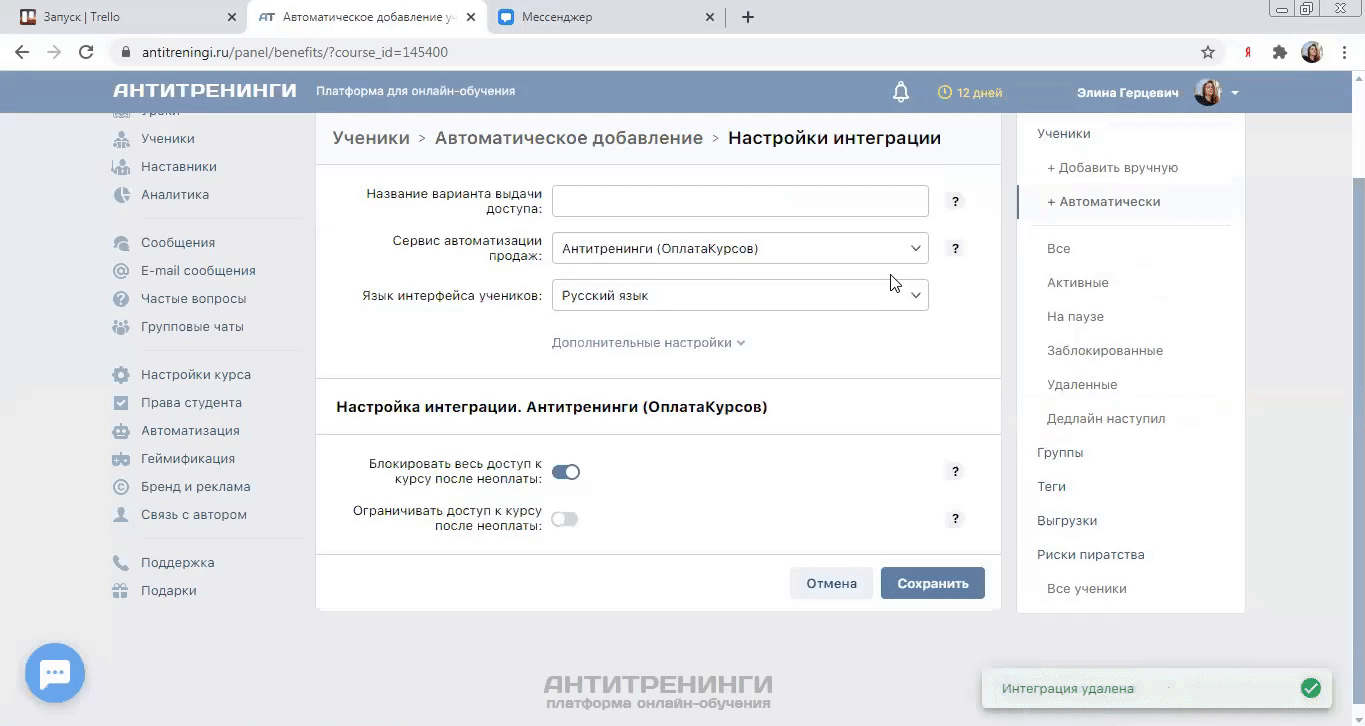This screenshot has height=726, width=1365.
Task: Open Все ученики link
Action: [1087, 588]
